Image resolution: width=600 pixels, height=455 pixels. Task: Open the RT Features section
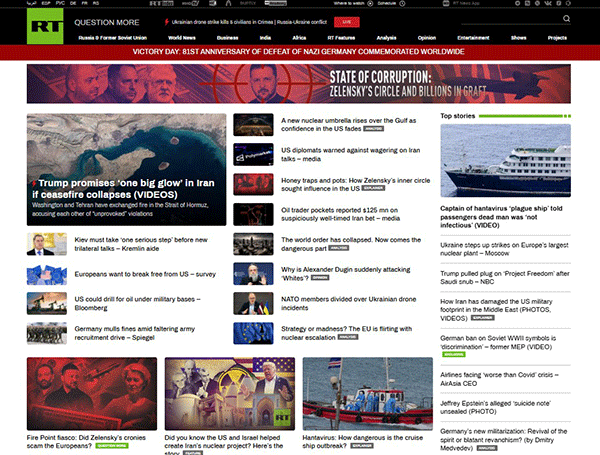341,38
